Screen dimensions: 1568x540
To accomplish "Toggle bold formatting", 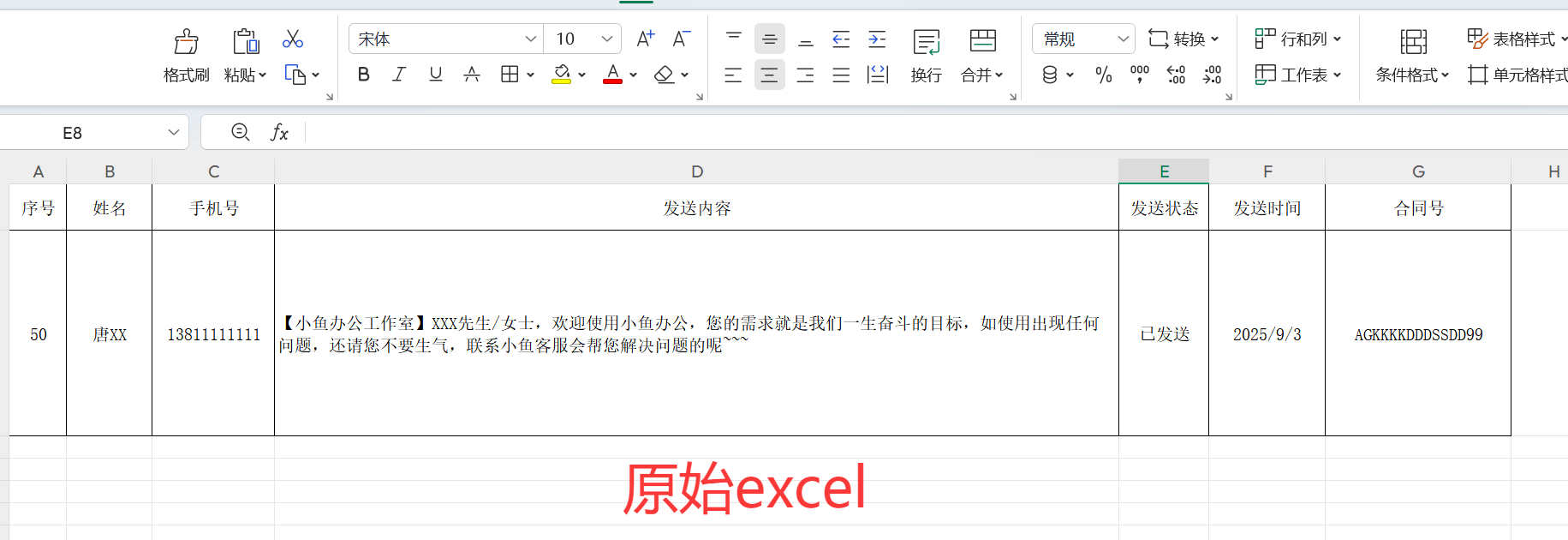I will pos(363,75).
